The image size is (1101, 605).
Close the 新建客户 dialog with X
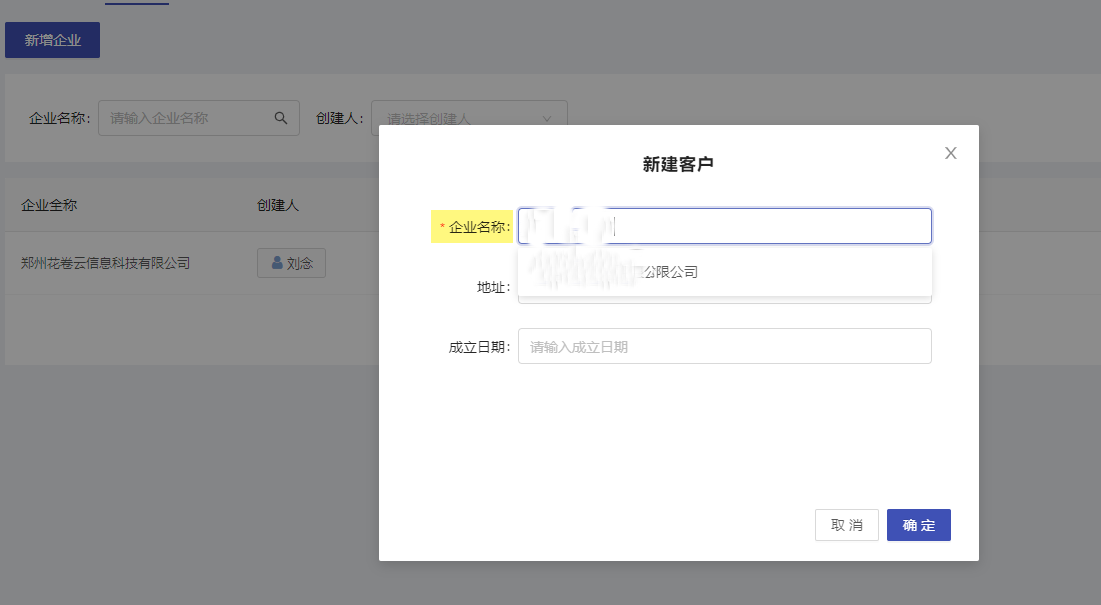tap(951, 153)
